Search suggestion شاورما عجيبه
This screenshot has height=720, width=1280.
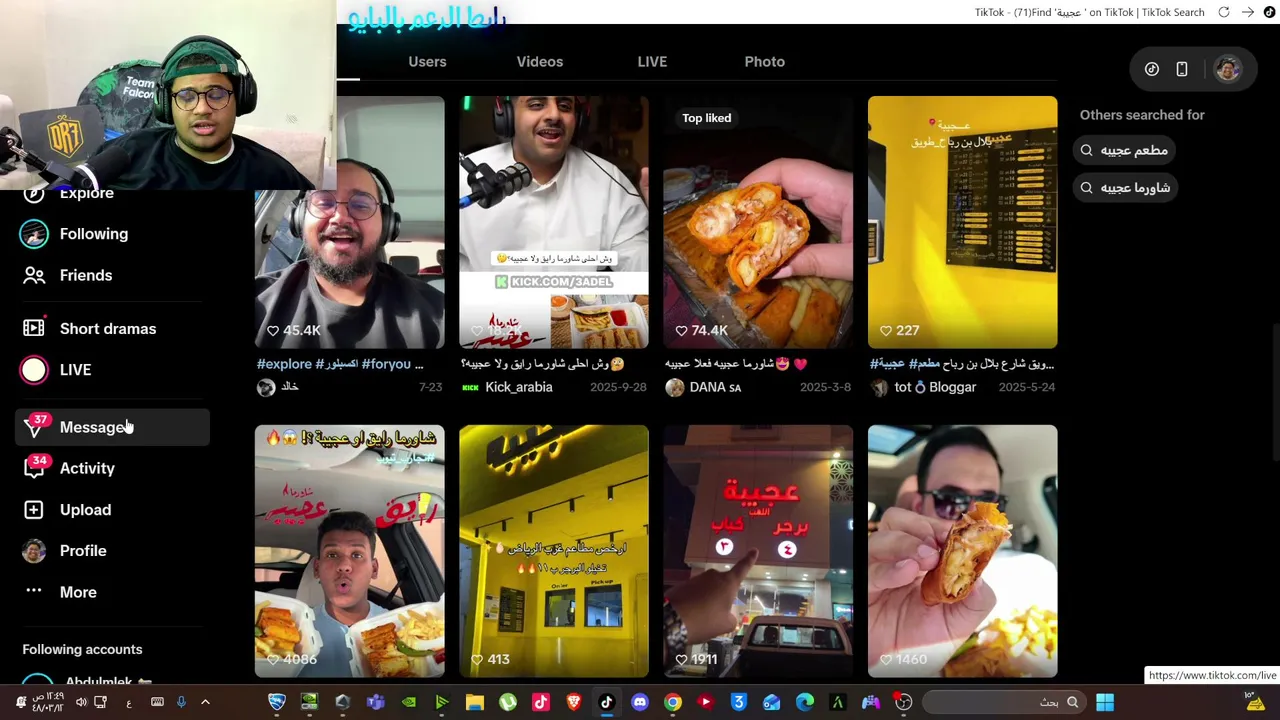pos(1124,187)
